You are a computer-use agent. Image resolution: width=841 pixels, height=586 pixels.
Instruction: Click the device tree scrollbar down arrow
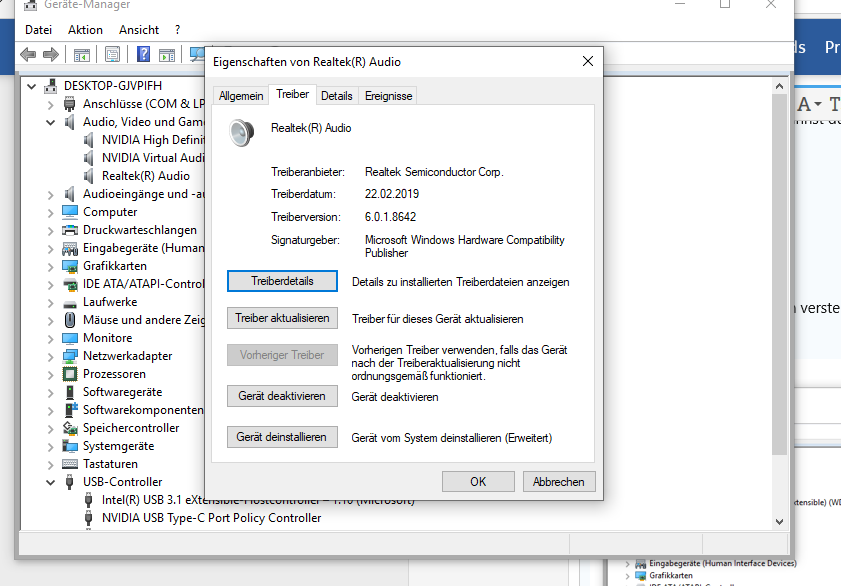779,522
